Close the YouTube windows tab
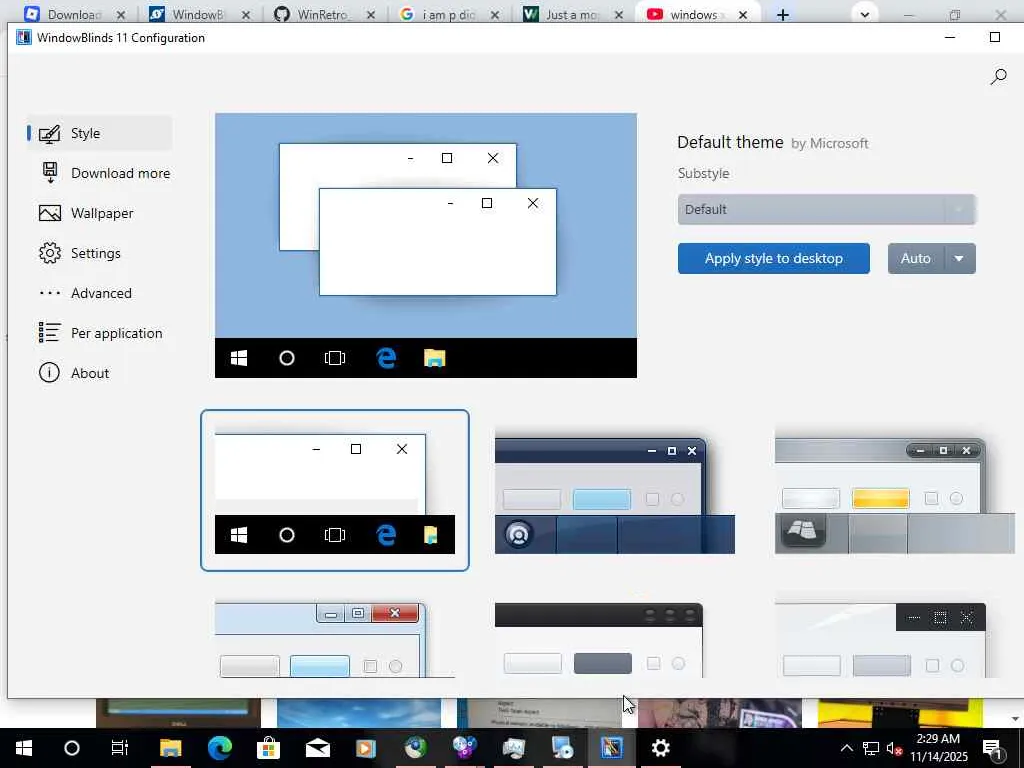Viewport: 1024px width, 768px height. (x=743, y=14)
